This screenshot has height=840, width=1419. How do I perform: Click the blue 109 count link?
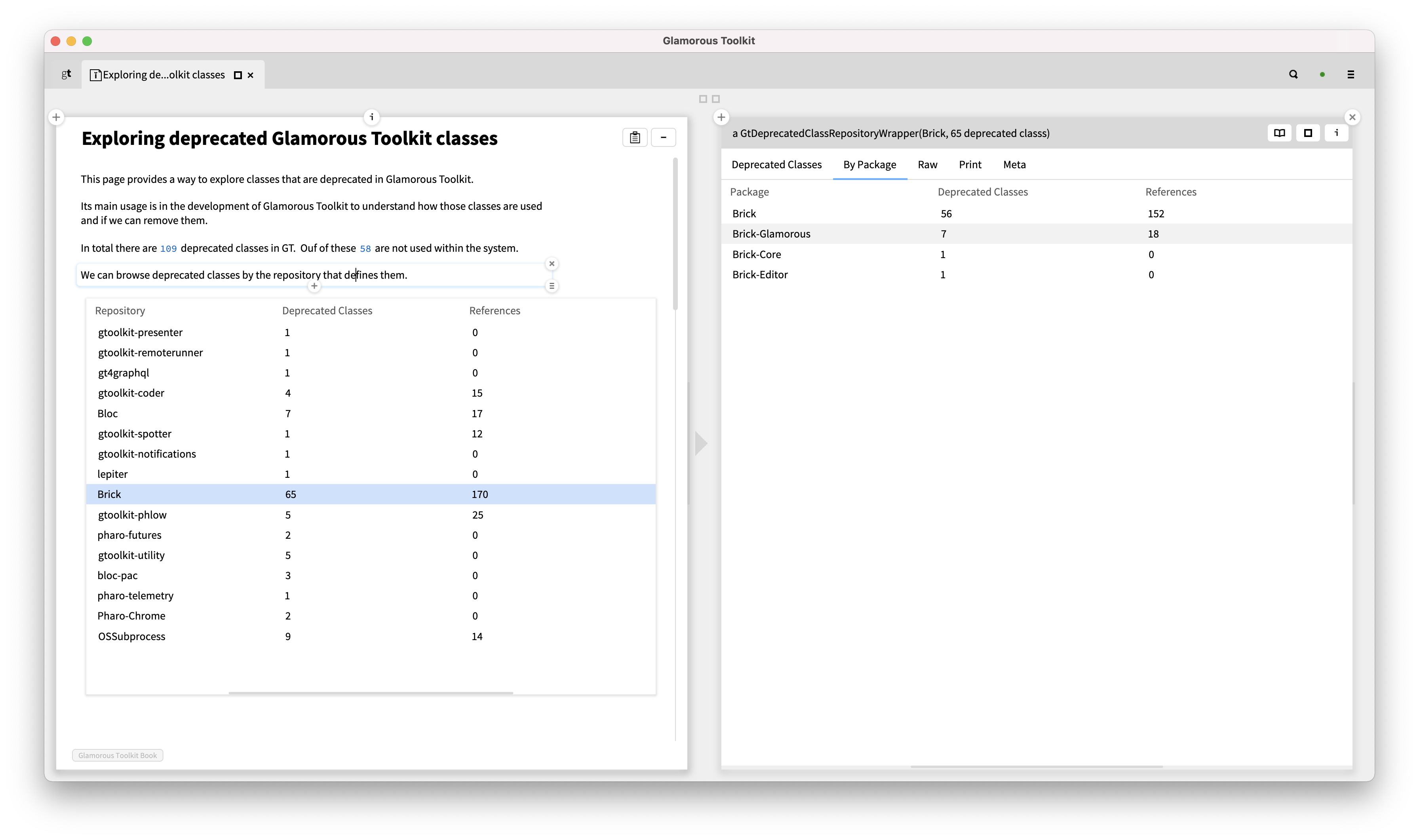click(168, 249)
